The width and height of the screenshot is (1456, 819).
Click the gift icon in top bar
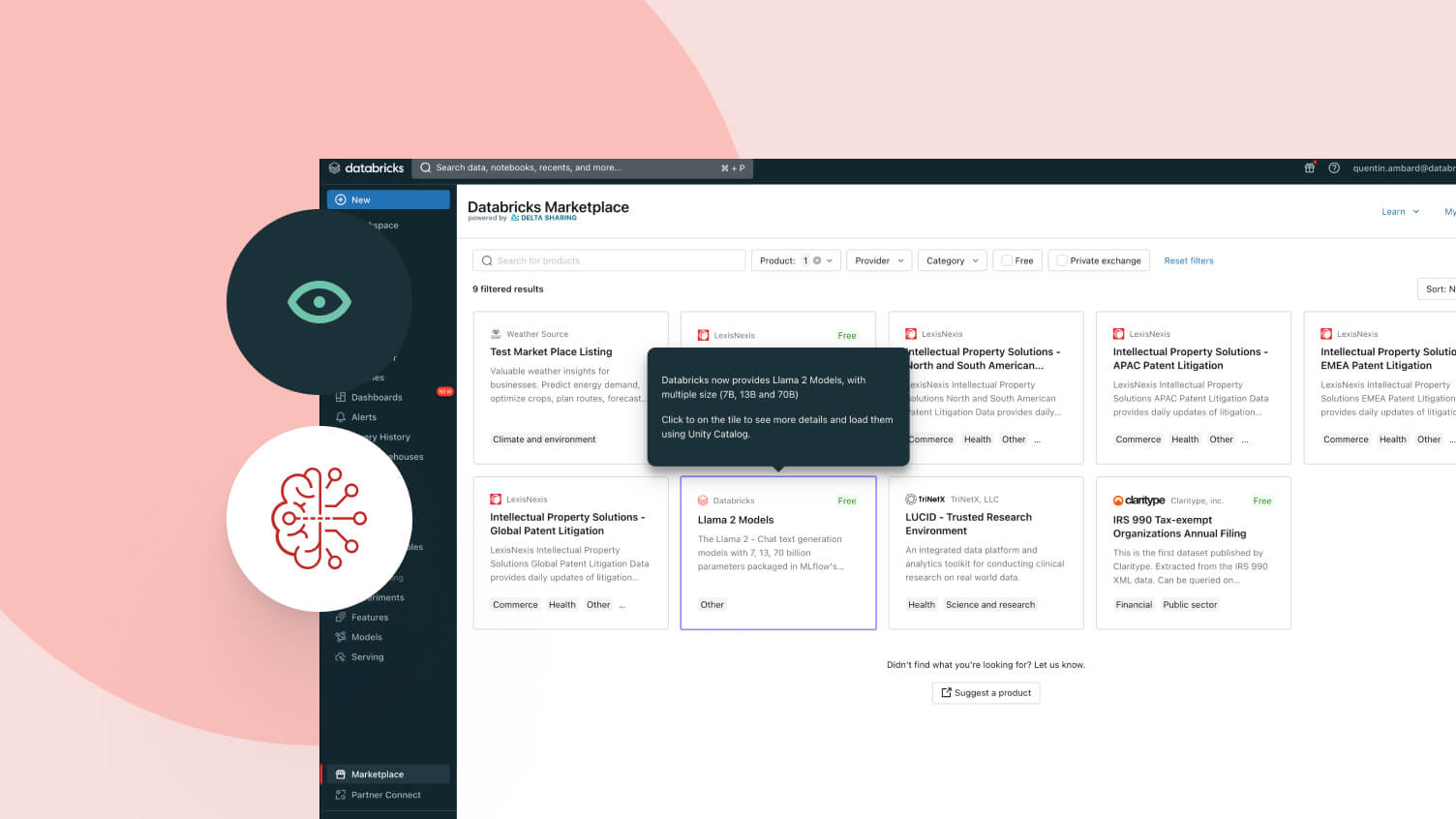[1309, 168]
